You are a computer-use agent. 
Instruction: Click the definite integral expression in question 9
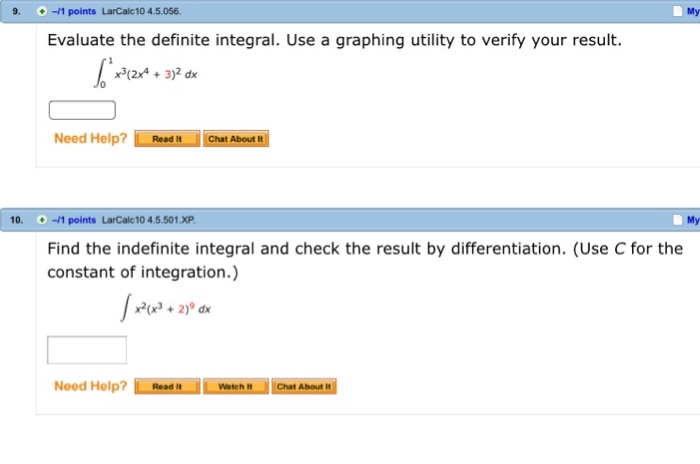pos(146,73)
